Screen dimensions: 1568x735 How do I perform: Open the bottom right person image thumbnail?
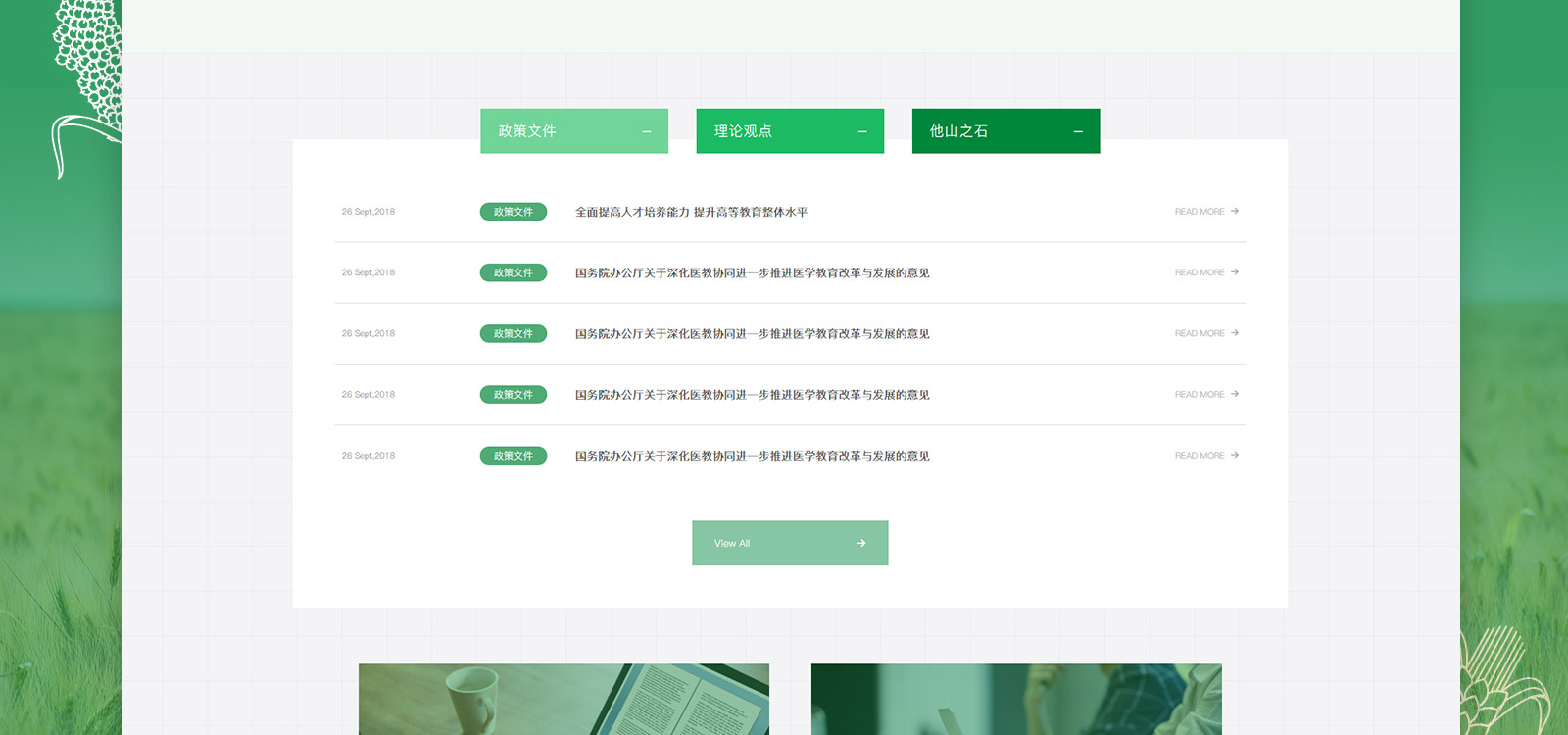pos(1016,700)
